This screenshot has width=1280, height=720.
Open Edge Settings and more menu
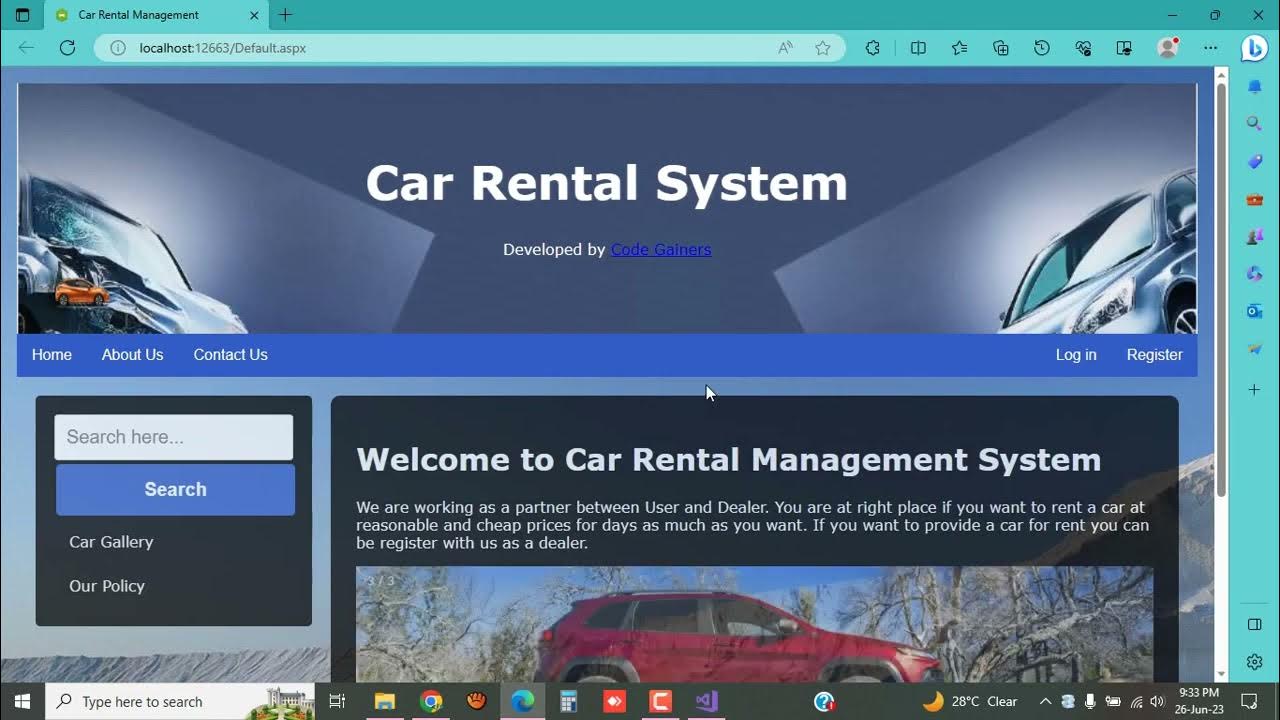click(x=1211, y=48)
